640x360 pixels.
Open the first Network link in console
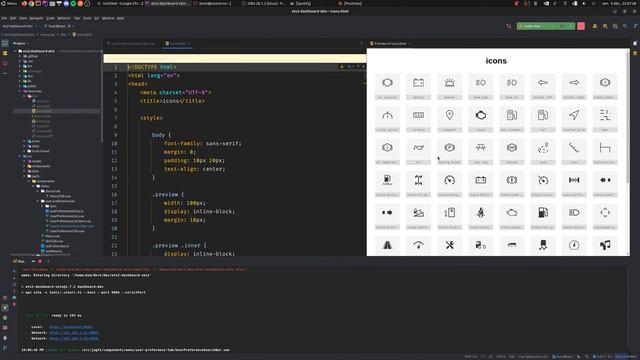point(74,333)
